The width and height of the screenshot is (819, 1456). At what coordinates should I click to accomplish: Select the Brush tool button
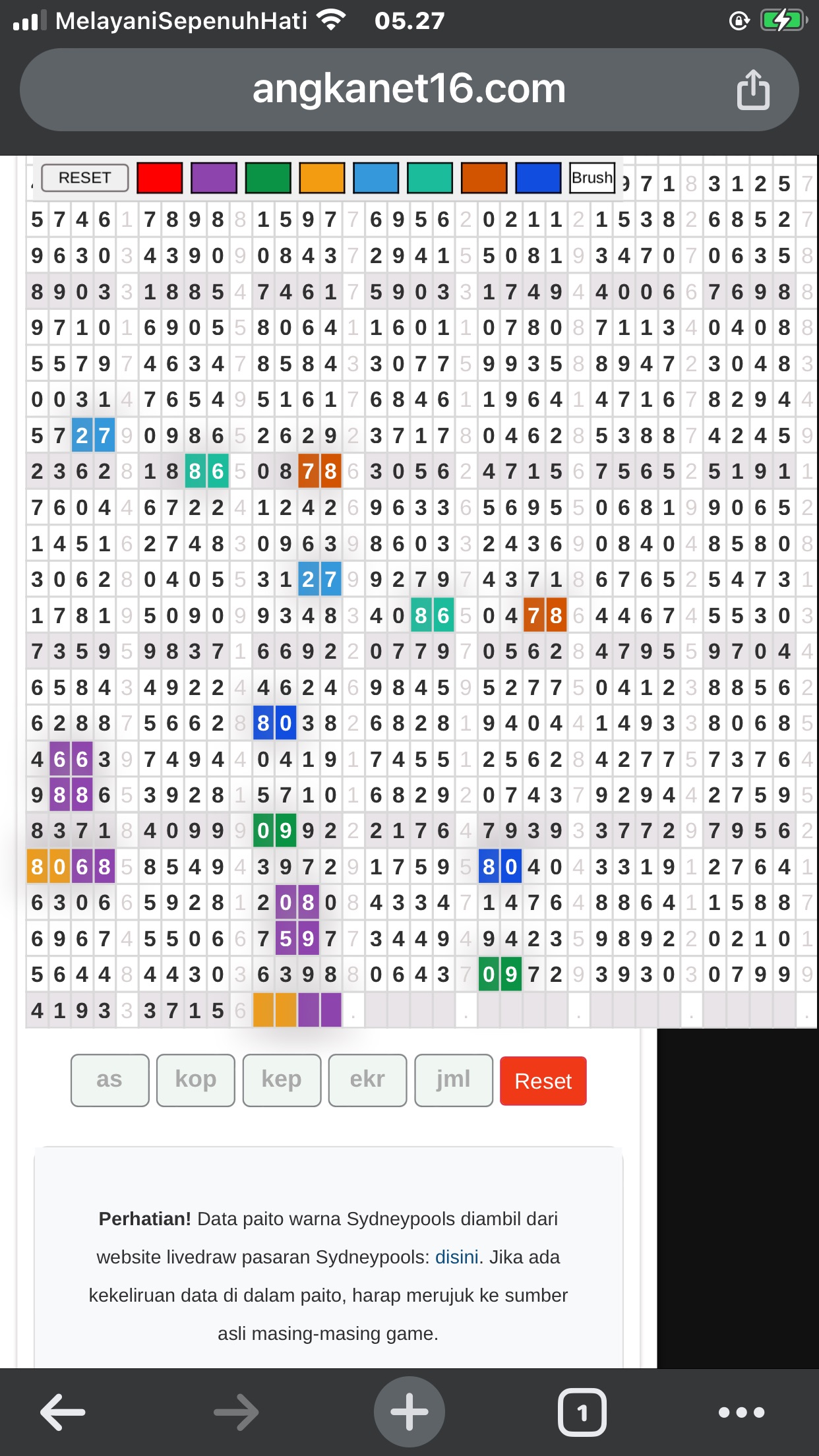(591, 178)
